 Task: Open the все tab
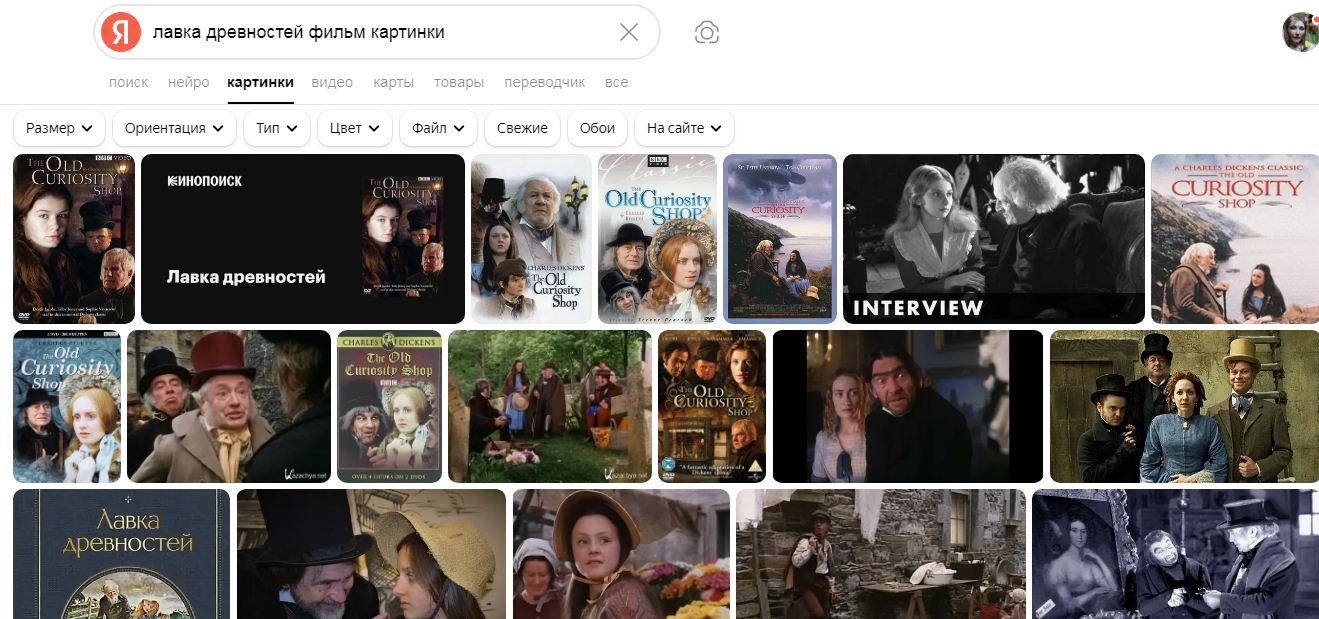617,82
